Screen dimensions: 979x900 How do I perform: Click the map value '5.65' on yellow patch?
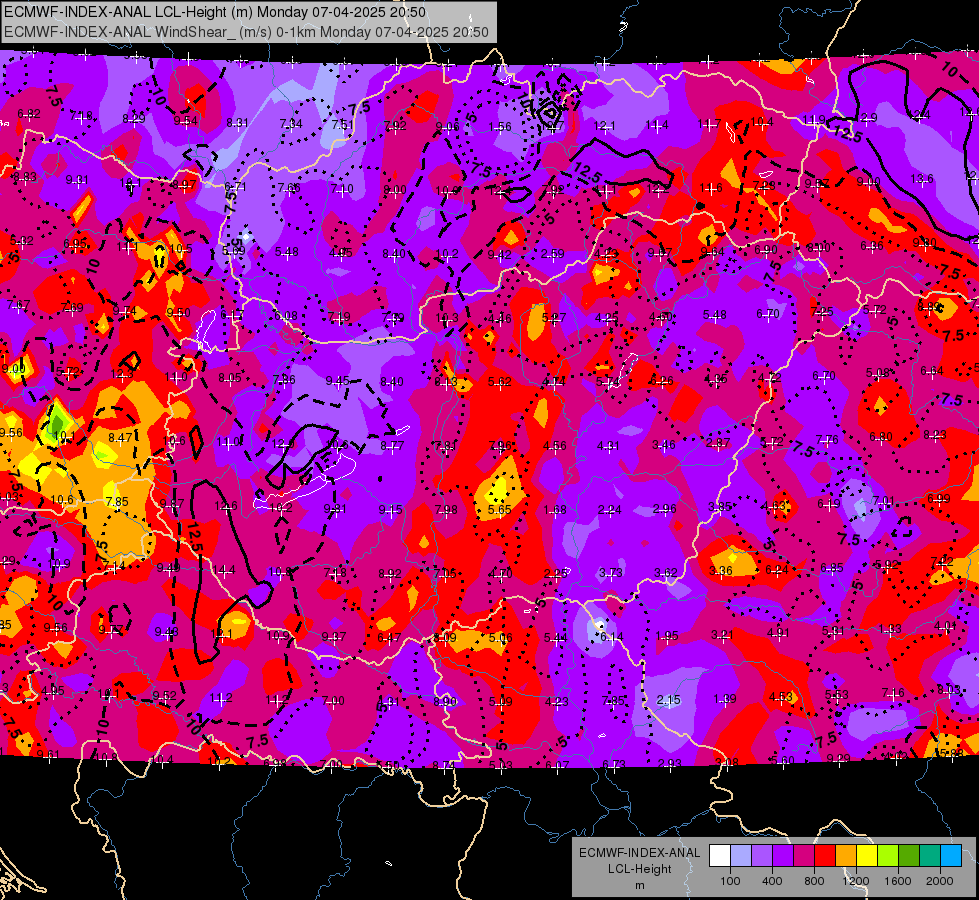(x=499, y=510)
